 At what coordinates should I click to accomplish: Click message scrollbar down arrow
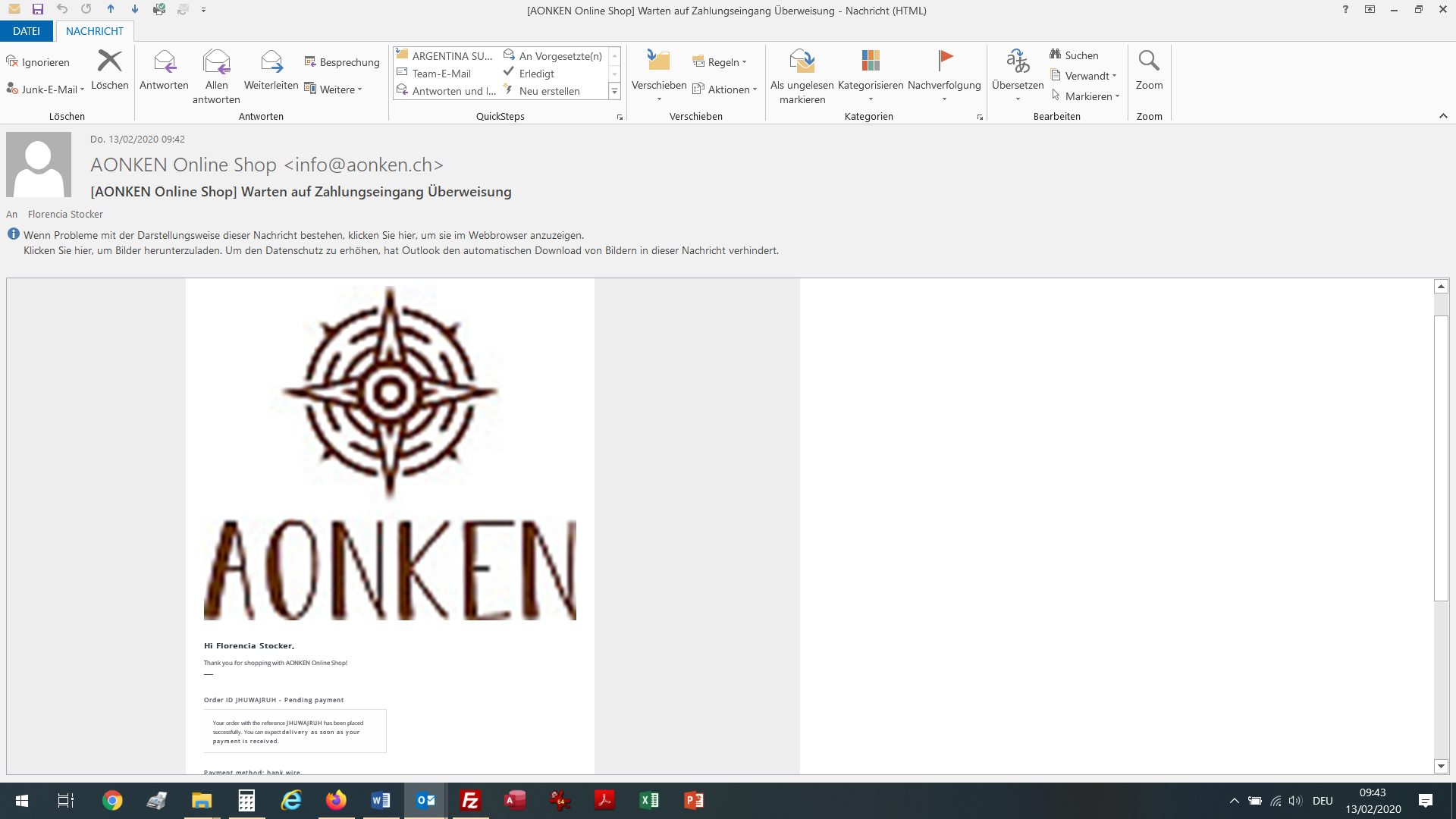pos(1441,766)
